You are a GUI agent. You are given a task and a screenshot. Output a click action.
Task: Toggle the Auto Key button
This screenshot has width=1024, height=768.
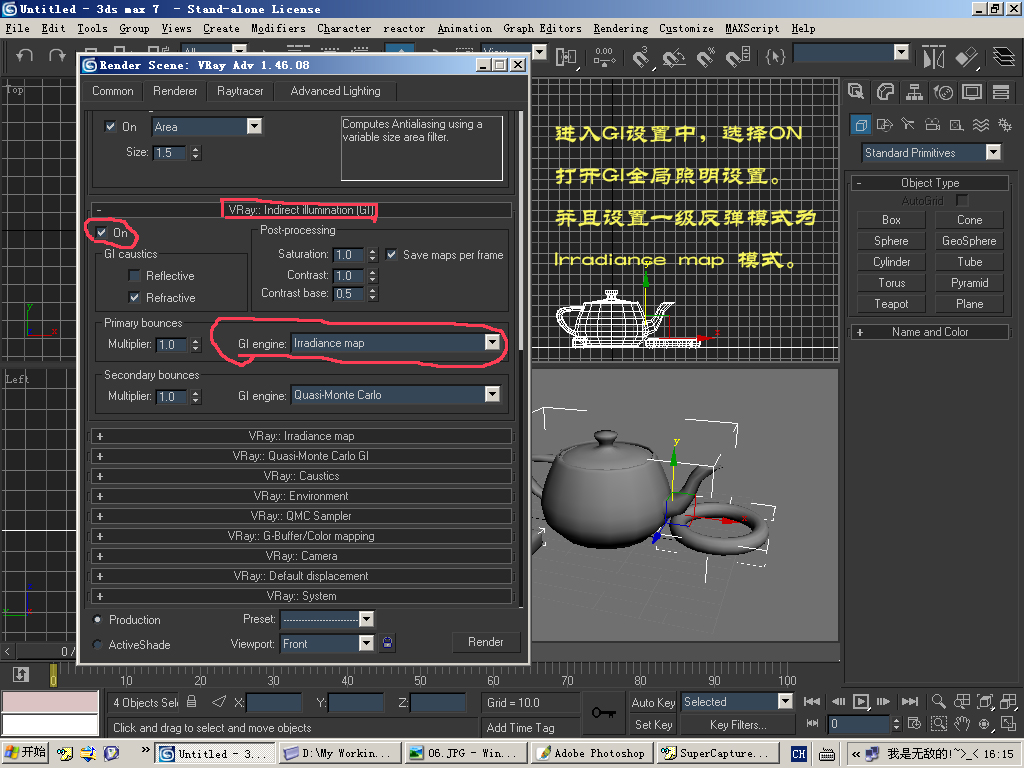(x=653, y=702)
